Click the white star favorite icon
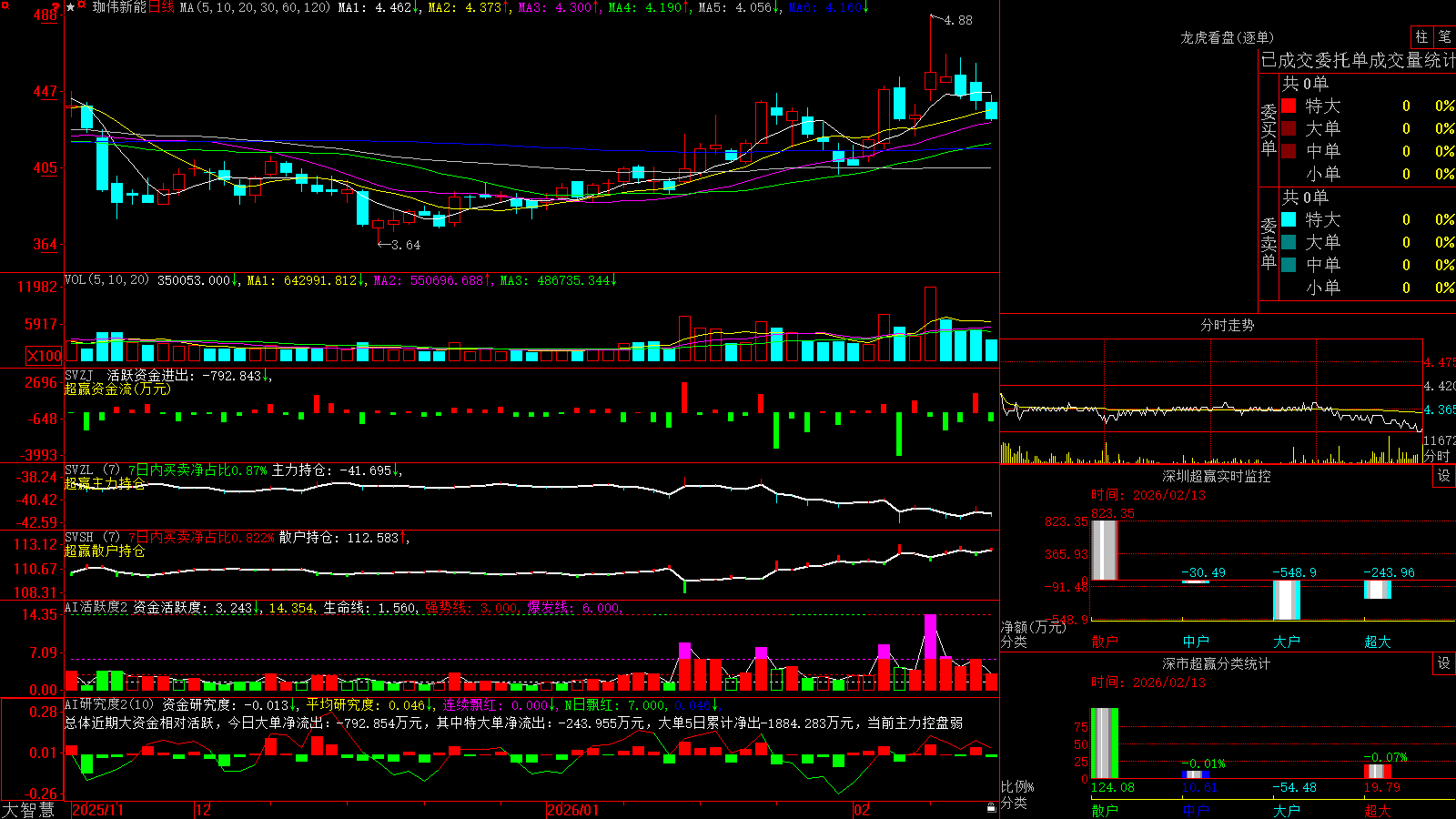The width and height of the screenshot is (1456, 819). [x=71, y=7]
